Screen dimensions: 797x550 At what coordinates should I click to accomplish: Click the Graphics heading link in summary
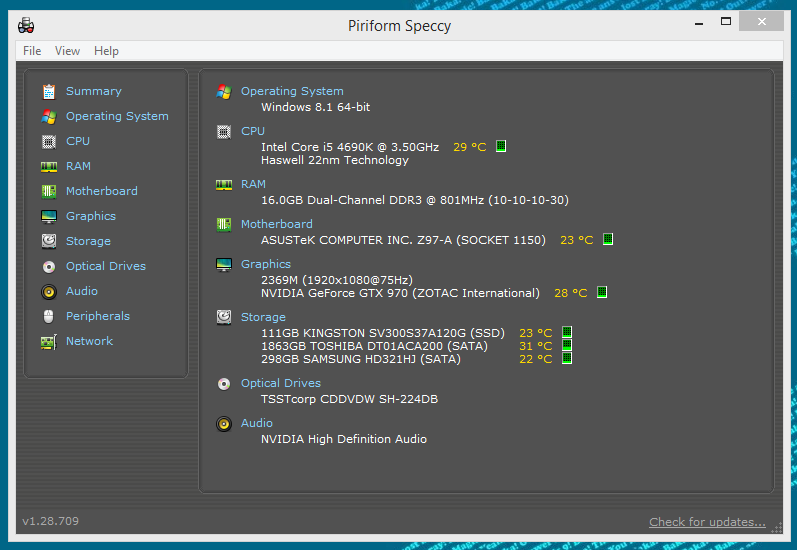266,264
